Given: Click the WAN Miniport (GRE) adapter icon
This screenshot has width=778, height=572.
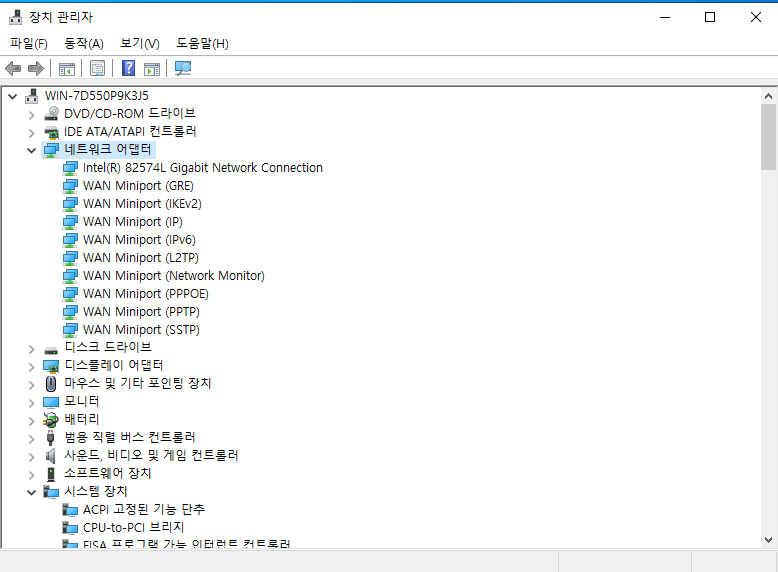Looking at the screenshot, I should point(70,186).
